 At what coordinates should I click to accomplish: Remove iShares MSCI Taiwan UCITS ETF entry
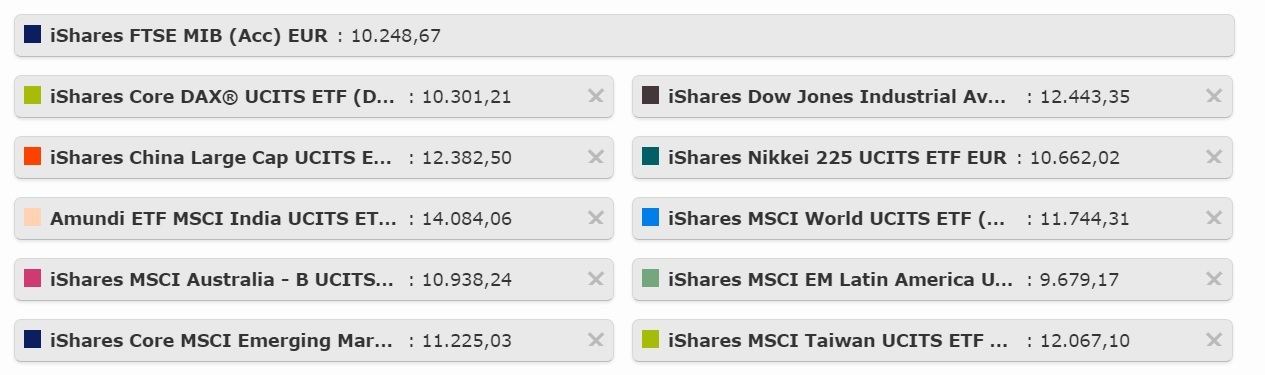click(1214, 340)
